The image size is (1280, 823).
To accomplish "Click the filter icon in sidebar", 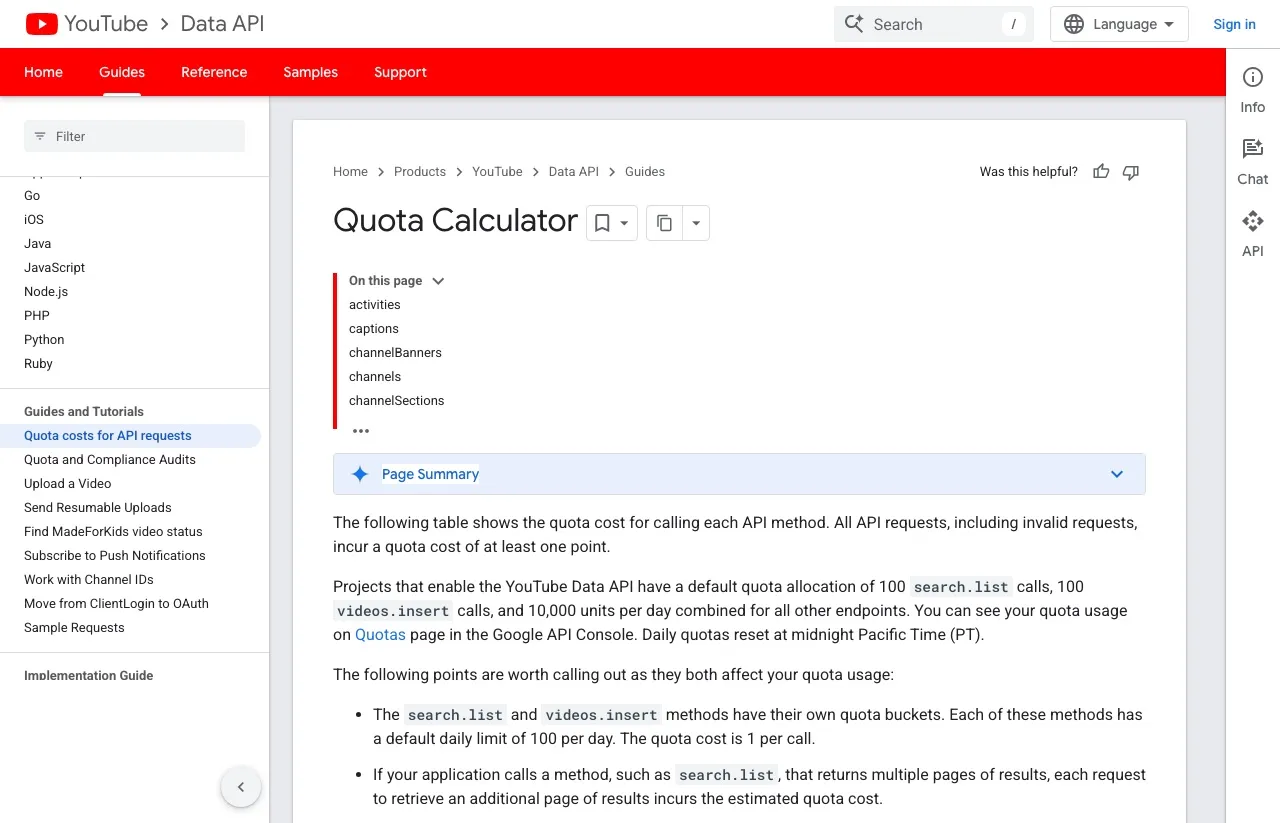I will (x=40, y=136).
